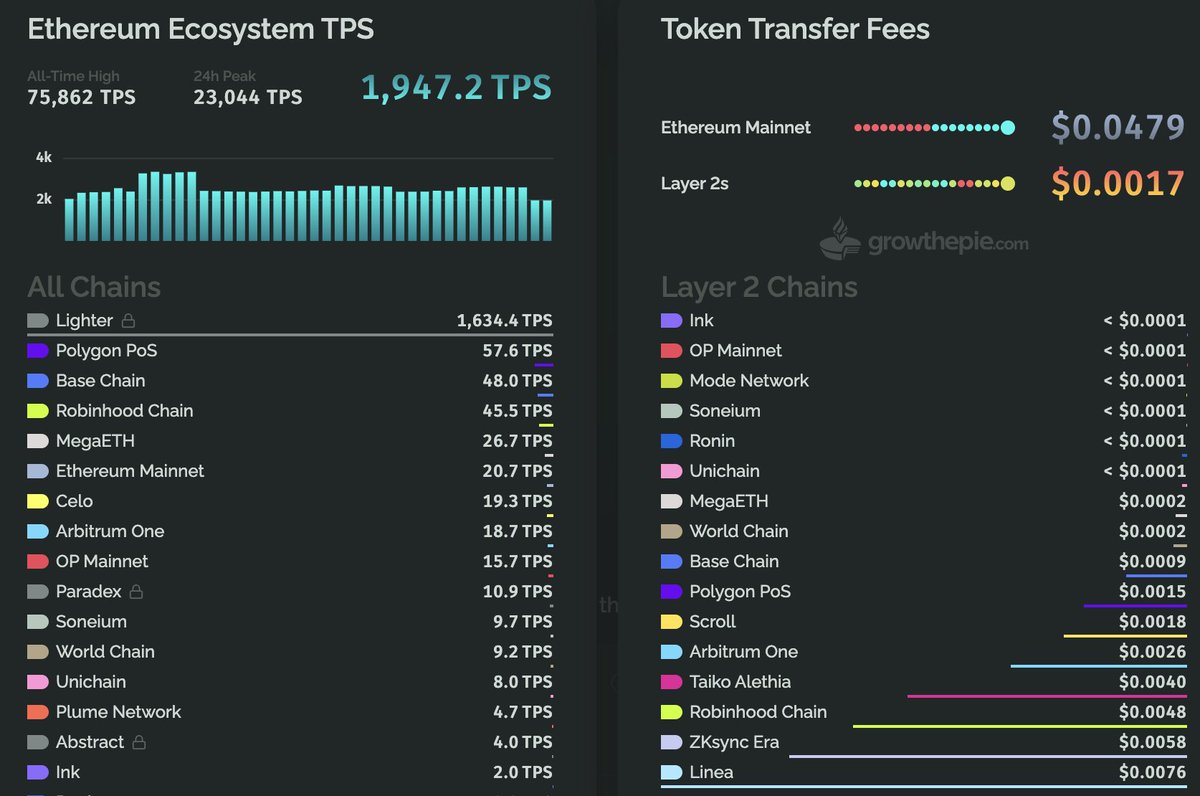Click the OP Mainnet tag in All Chains
1200x796 pixels.
(x=38, y=561)
